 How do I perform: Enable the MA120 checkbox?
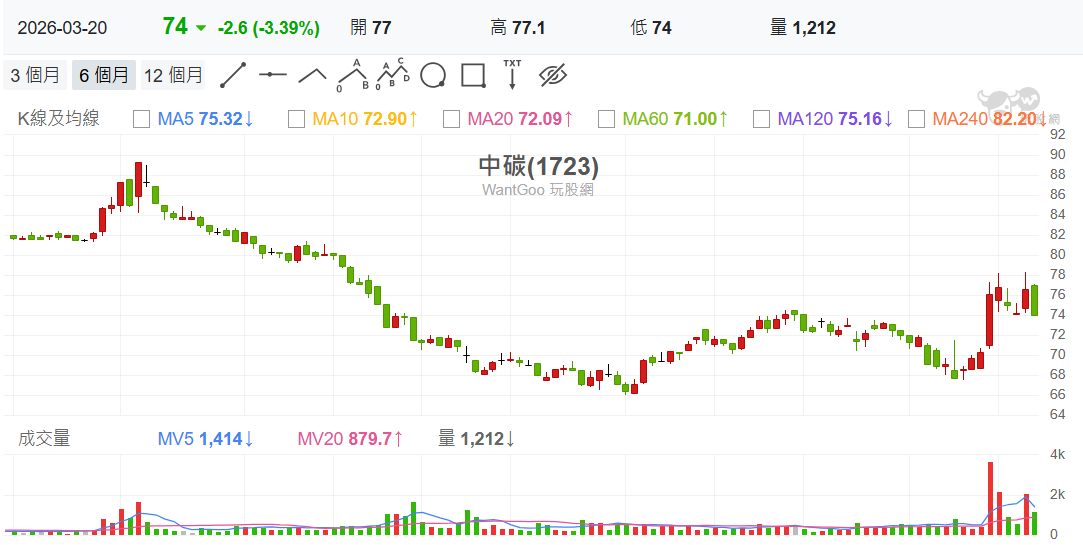coord(761,119)
